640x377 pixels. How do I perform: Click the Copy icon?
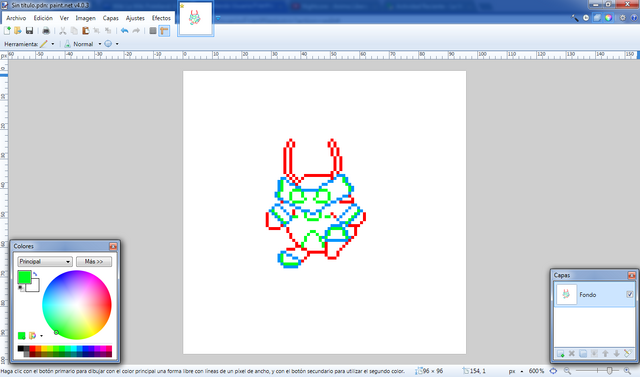tap(74, 31)
